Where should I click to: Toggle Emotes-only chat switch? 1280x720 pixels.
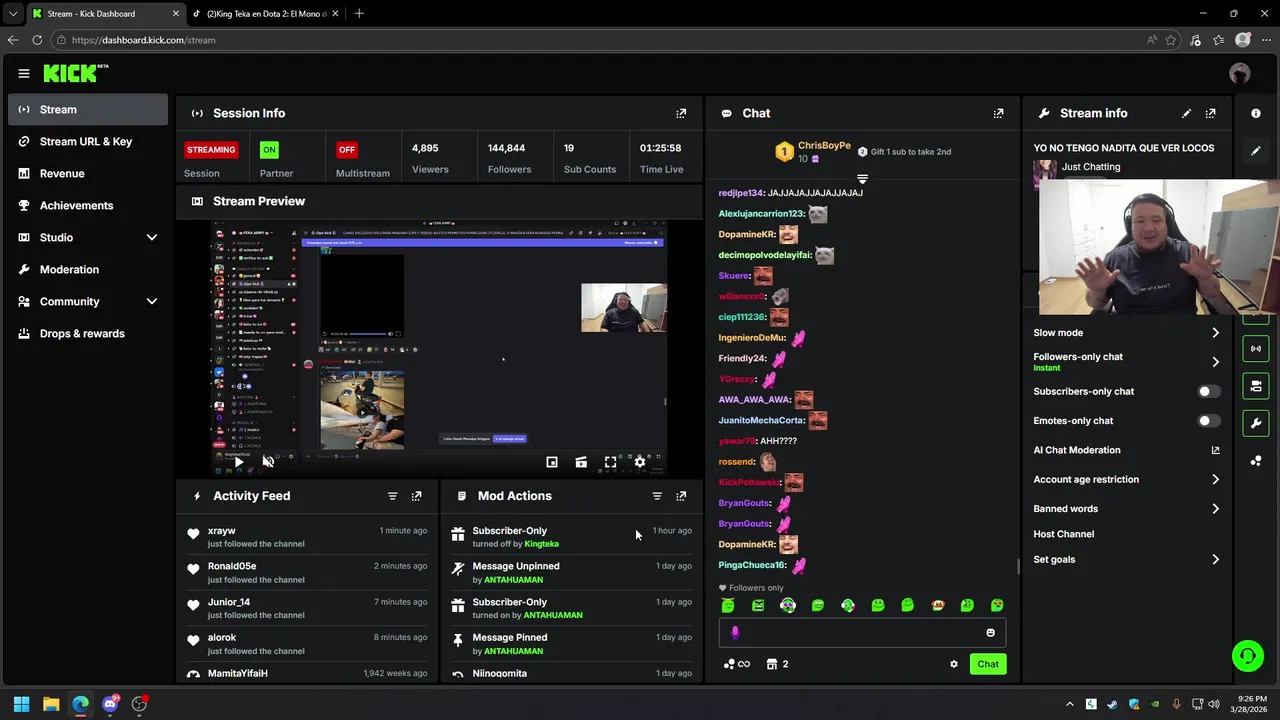point(1209,421)
